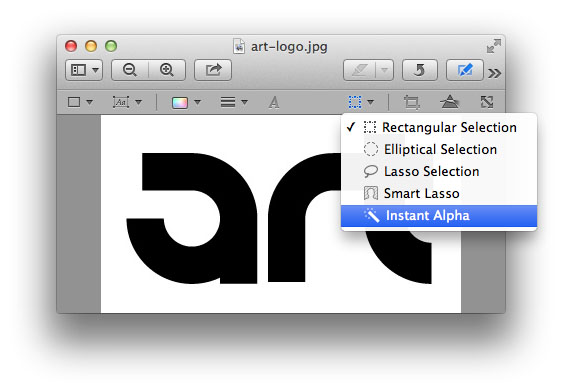Open the Share button
Viewport: 562px width, 392px height.
tap(213, 70)
